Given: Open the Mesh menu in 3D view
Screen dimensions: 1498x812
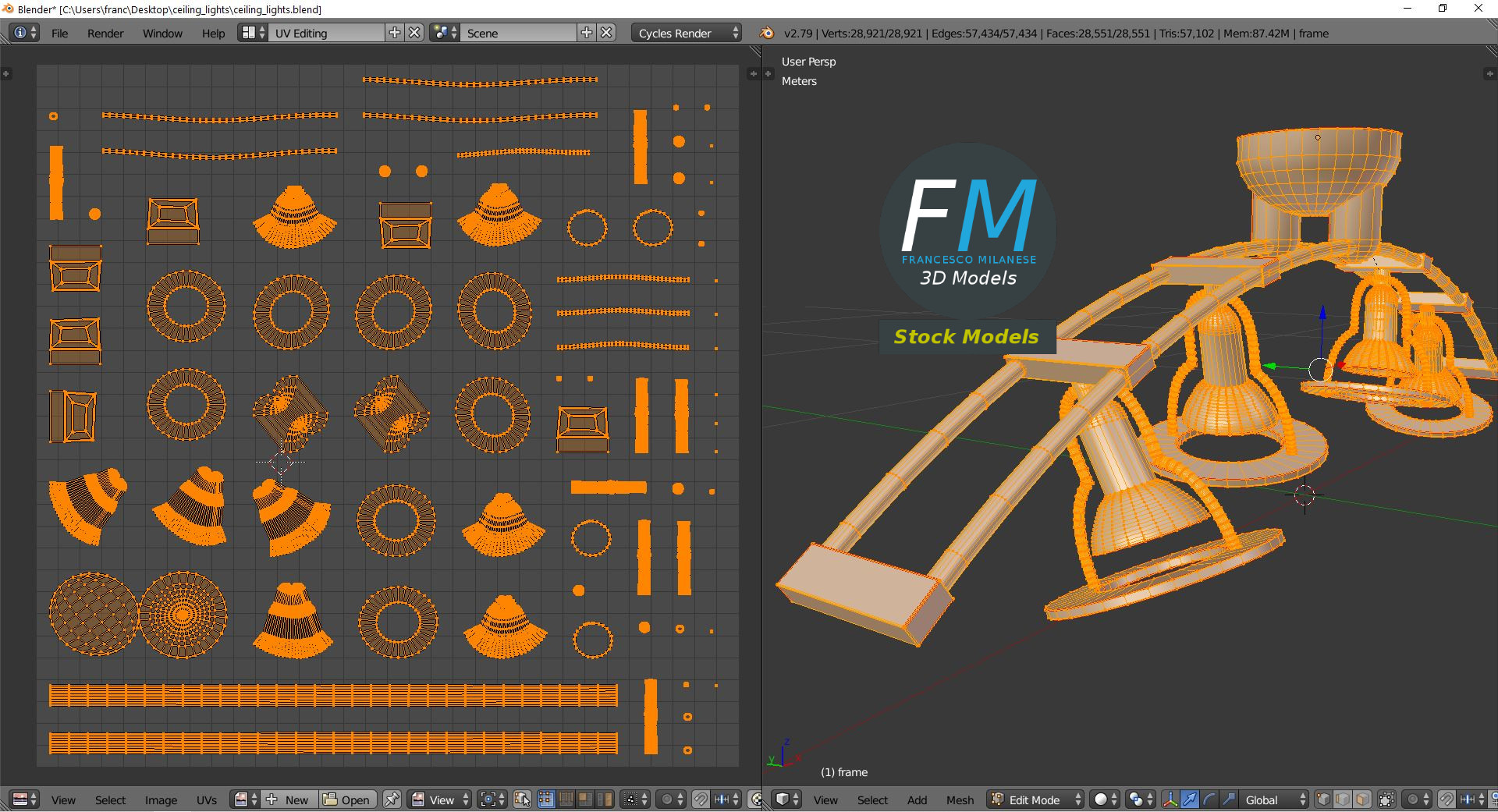Looking at the screenshot, I should click(960, 800).
